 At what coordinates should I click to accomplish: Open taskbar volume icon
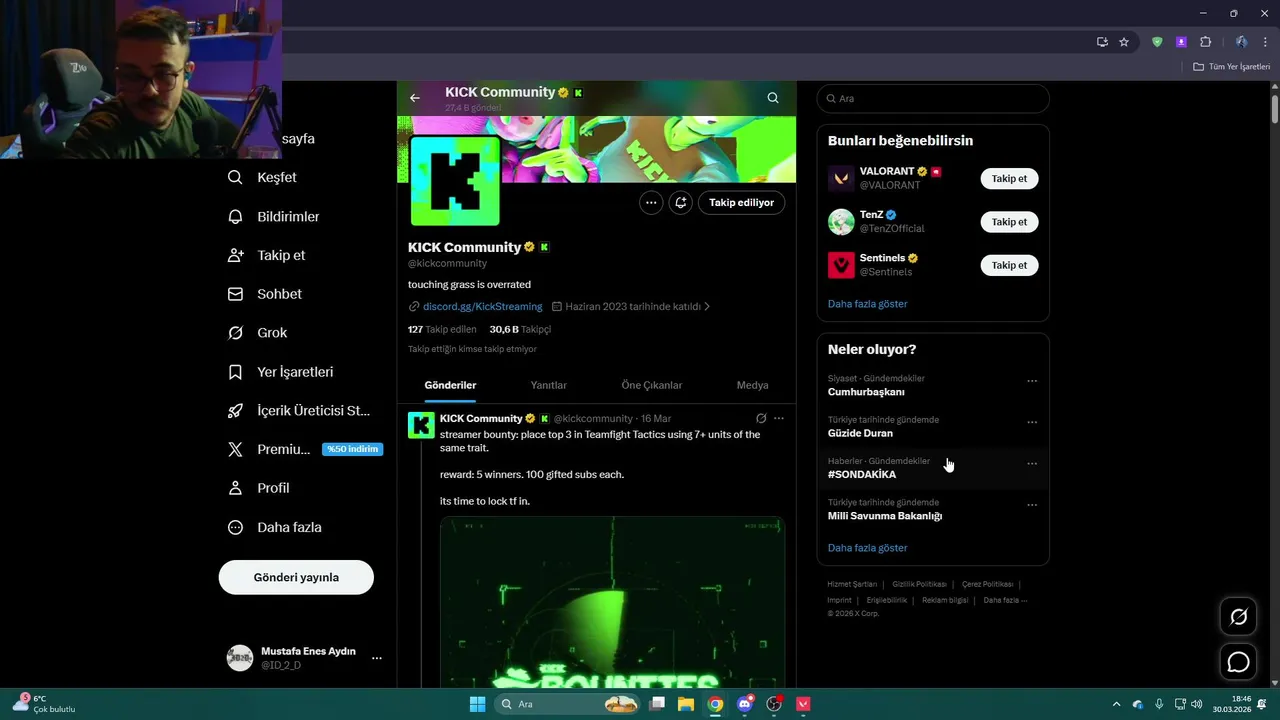point(1197,704)
